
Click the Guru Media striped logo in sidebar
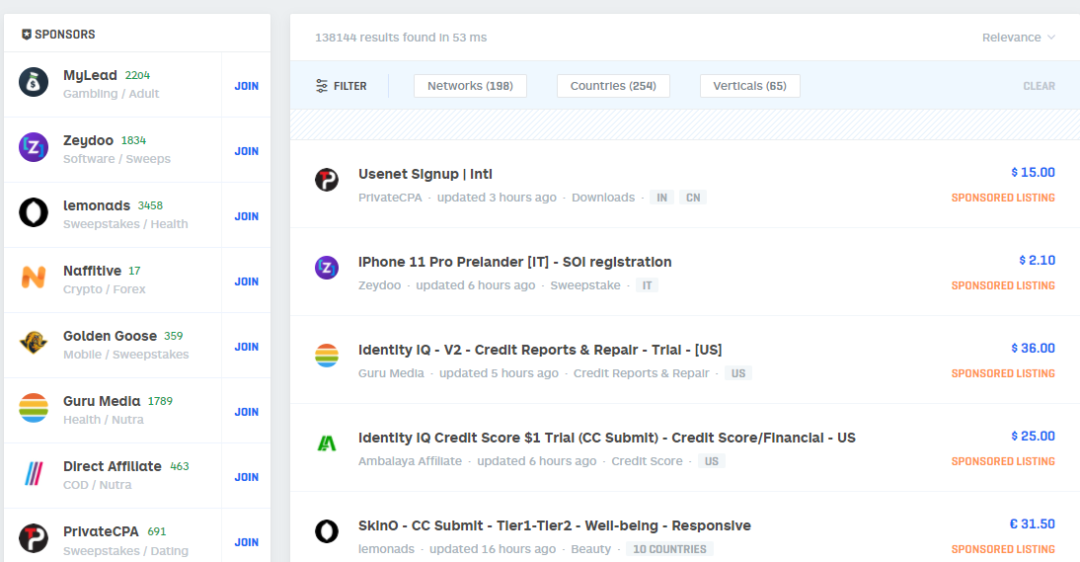34,408
